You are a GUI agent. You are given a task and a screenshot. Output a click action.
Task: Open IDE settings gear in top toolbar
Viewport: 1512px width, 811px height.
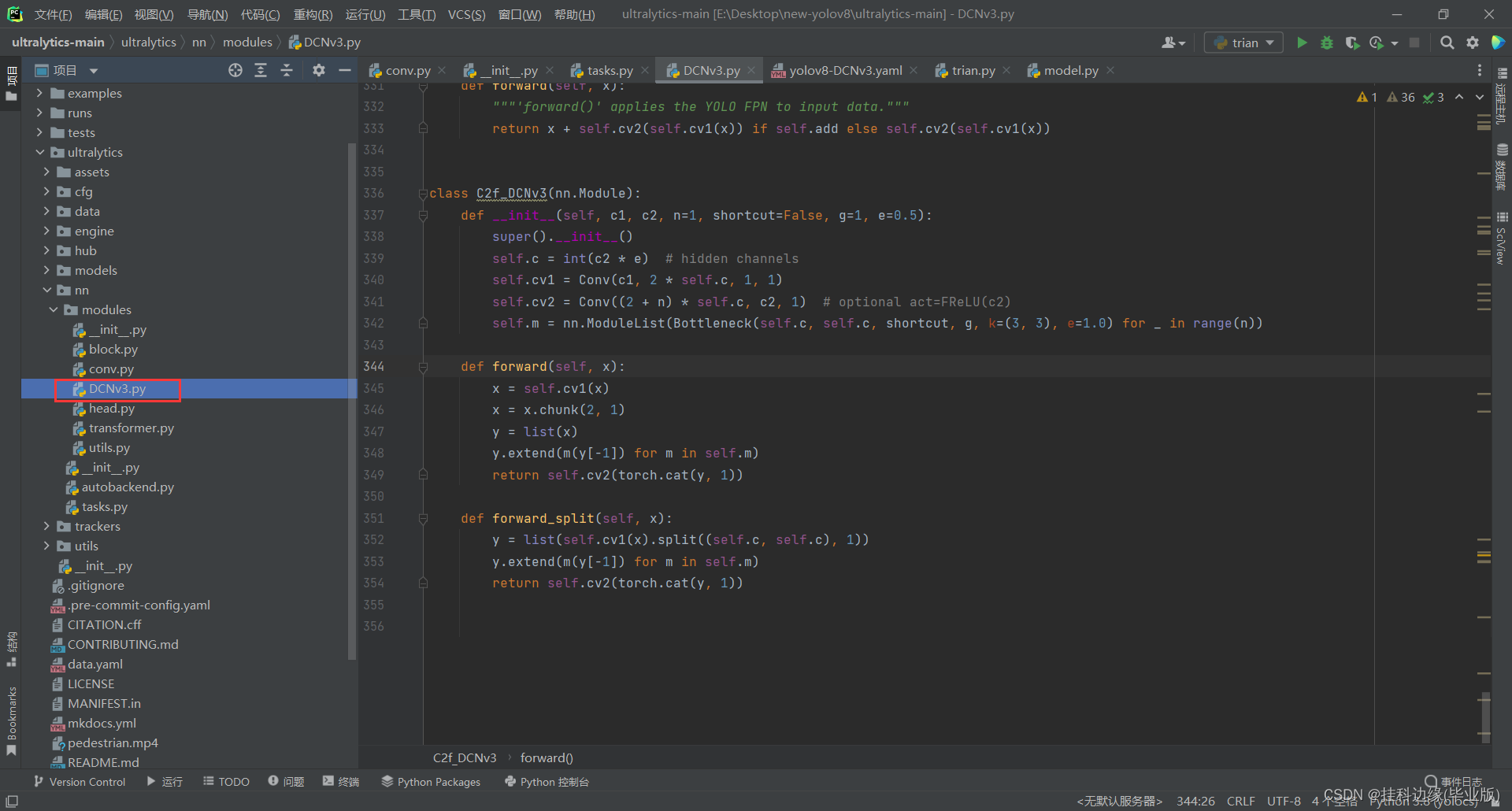(x=1472, y=43)
